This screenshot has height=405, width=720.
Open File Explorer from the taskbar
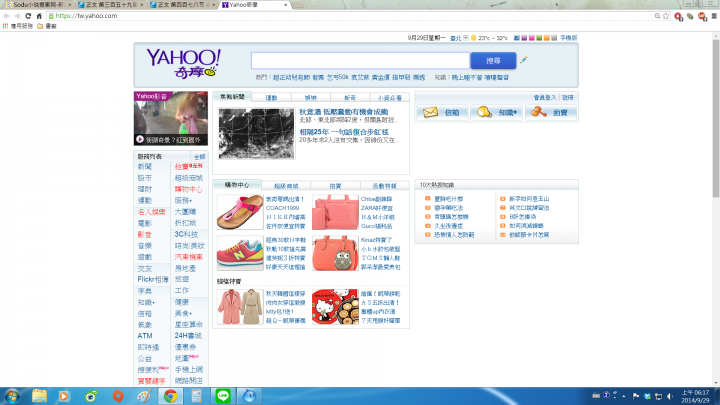click(39, 396)
